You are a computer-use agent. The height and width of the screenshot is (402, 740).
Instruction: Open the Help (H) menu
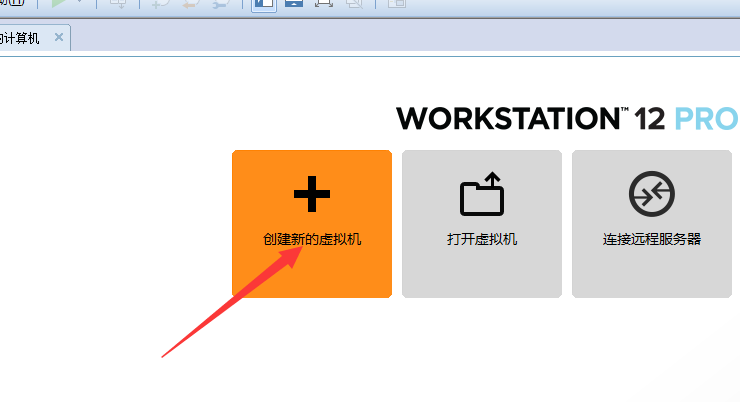[x=11, y=3]
